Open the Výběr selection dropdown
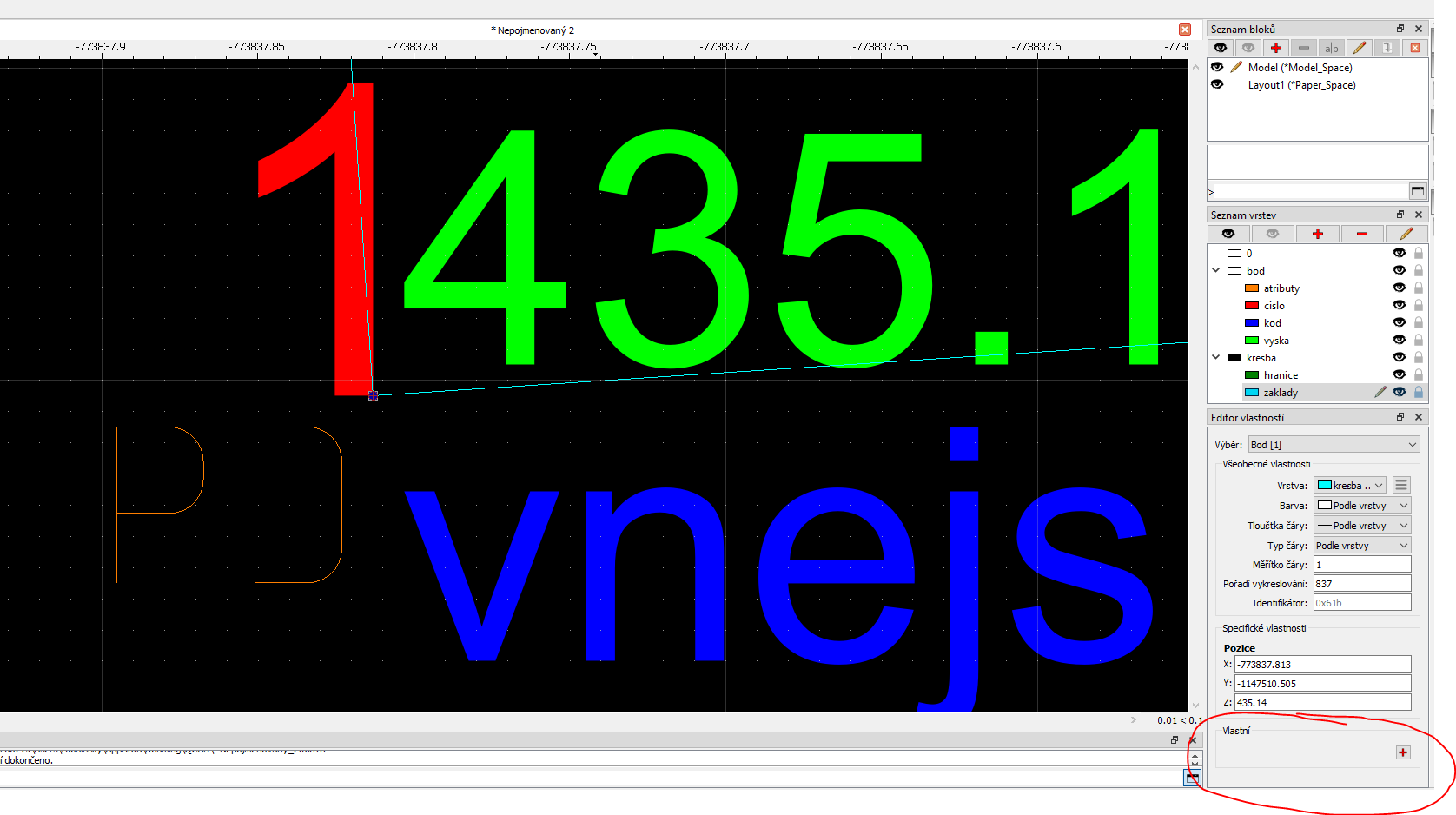This screenshot has height=815, width=1456. (1334, 445)
